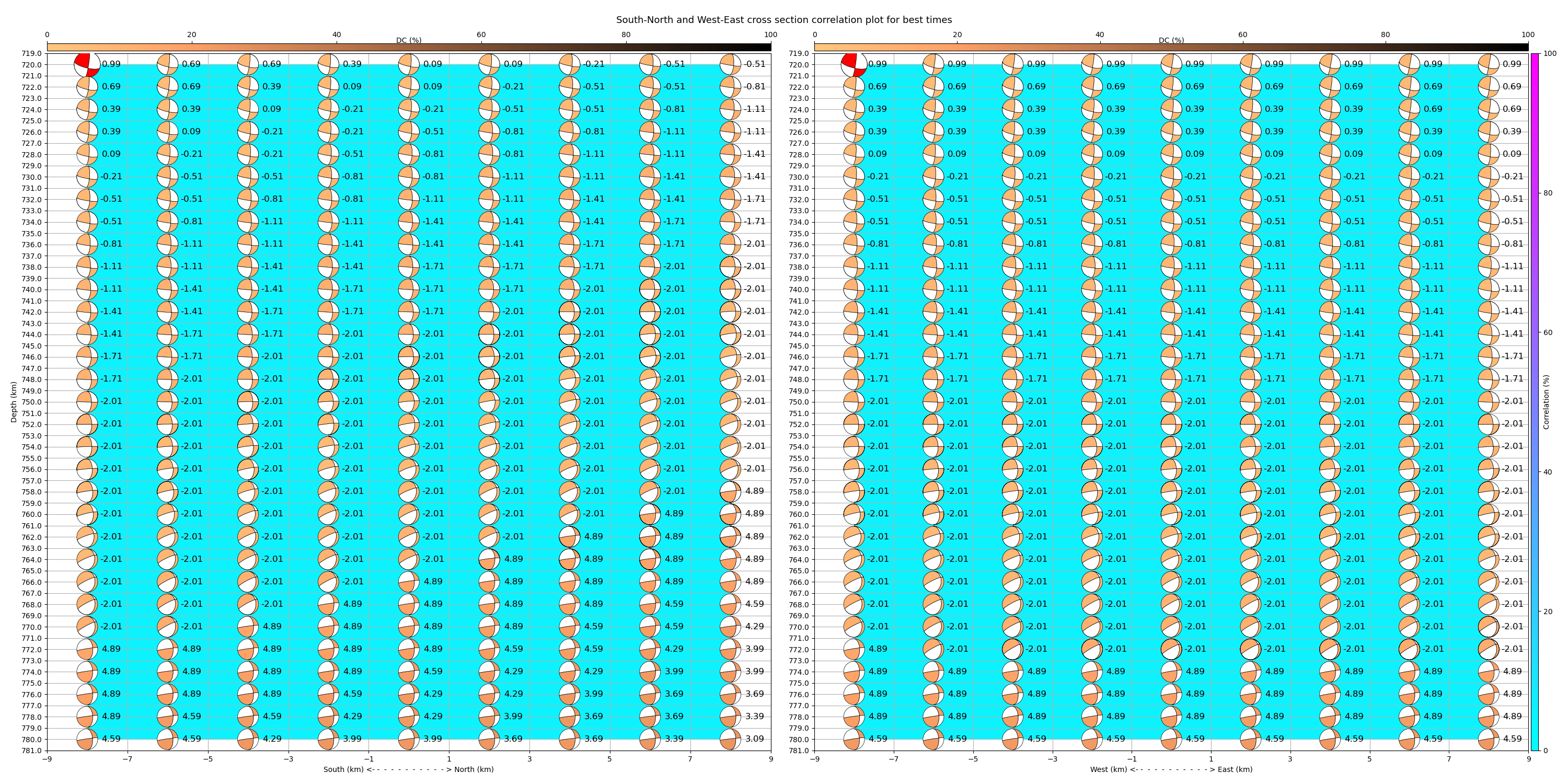Click top-right beachball of South-North panel at 720 km

[x=730, y=64]
